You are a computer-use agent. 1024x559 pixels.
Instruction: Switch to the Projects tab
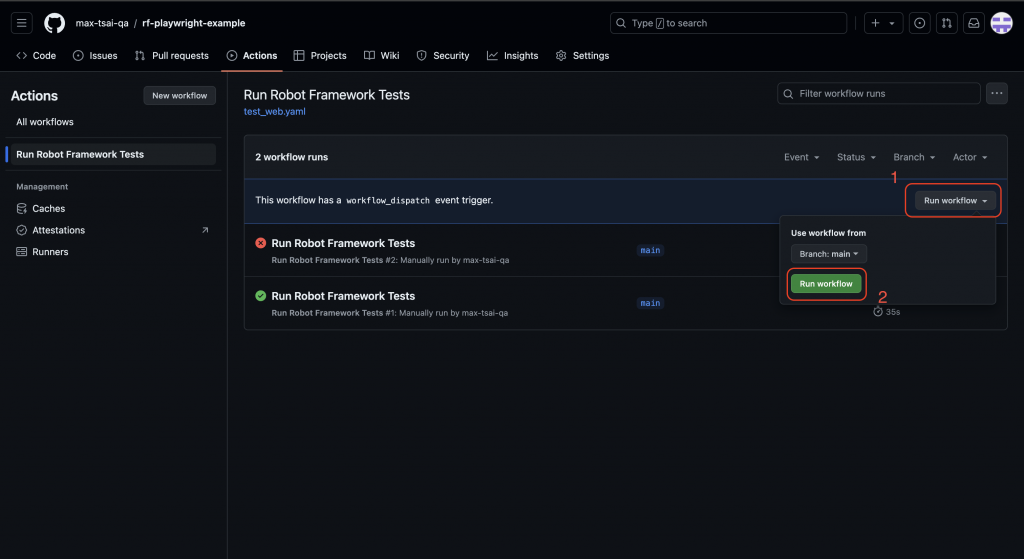click(320, 56)
